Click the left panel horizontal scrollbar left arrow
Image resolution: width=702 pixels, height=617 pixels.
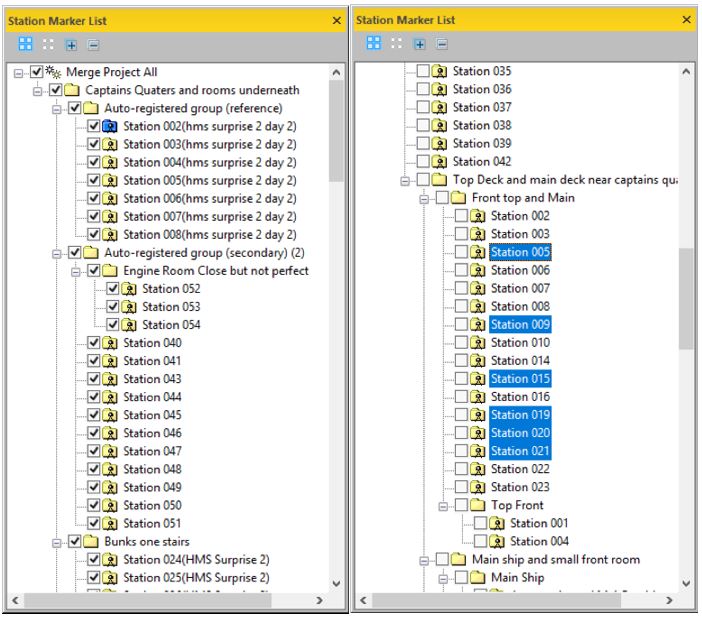(16, 600)
